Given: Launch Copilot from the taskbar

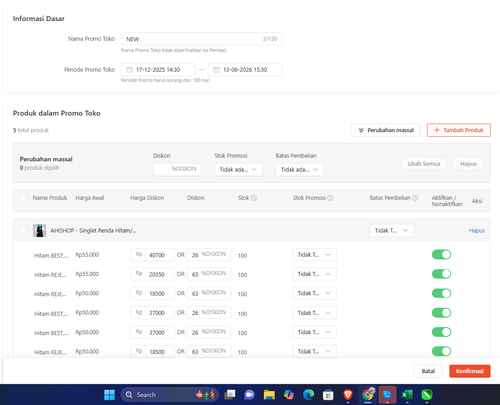Looking at the screenshot, I should click(289, 395).
